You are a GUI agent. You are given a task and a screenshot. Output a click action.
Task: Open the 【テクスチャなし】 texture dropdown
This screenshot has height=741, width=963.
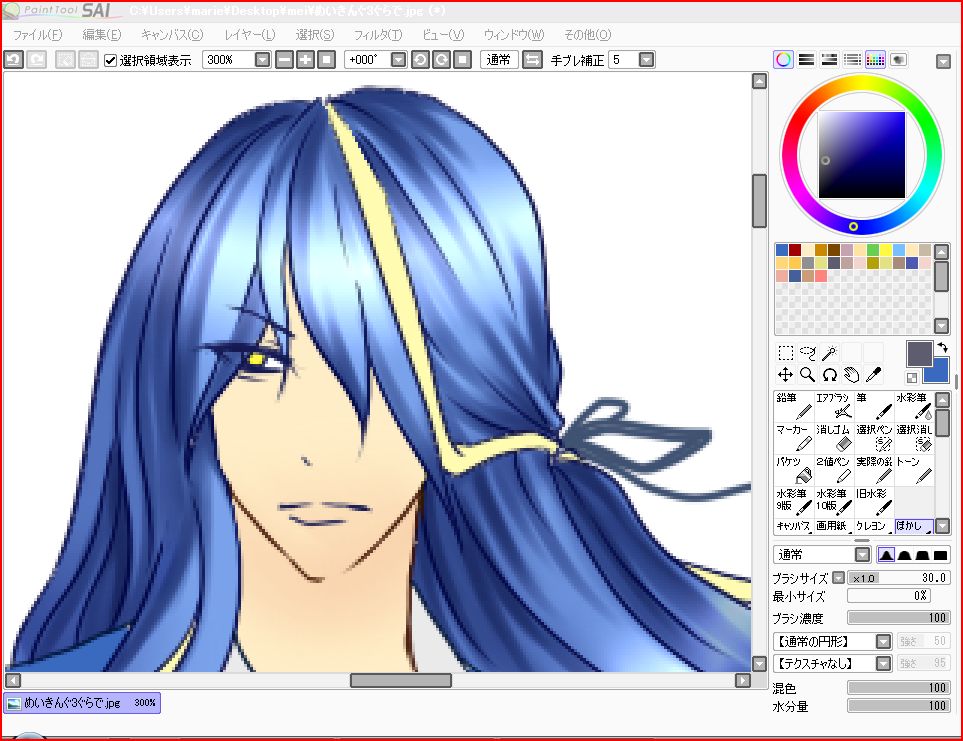[883, 664]
